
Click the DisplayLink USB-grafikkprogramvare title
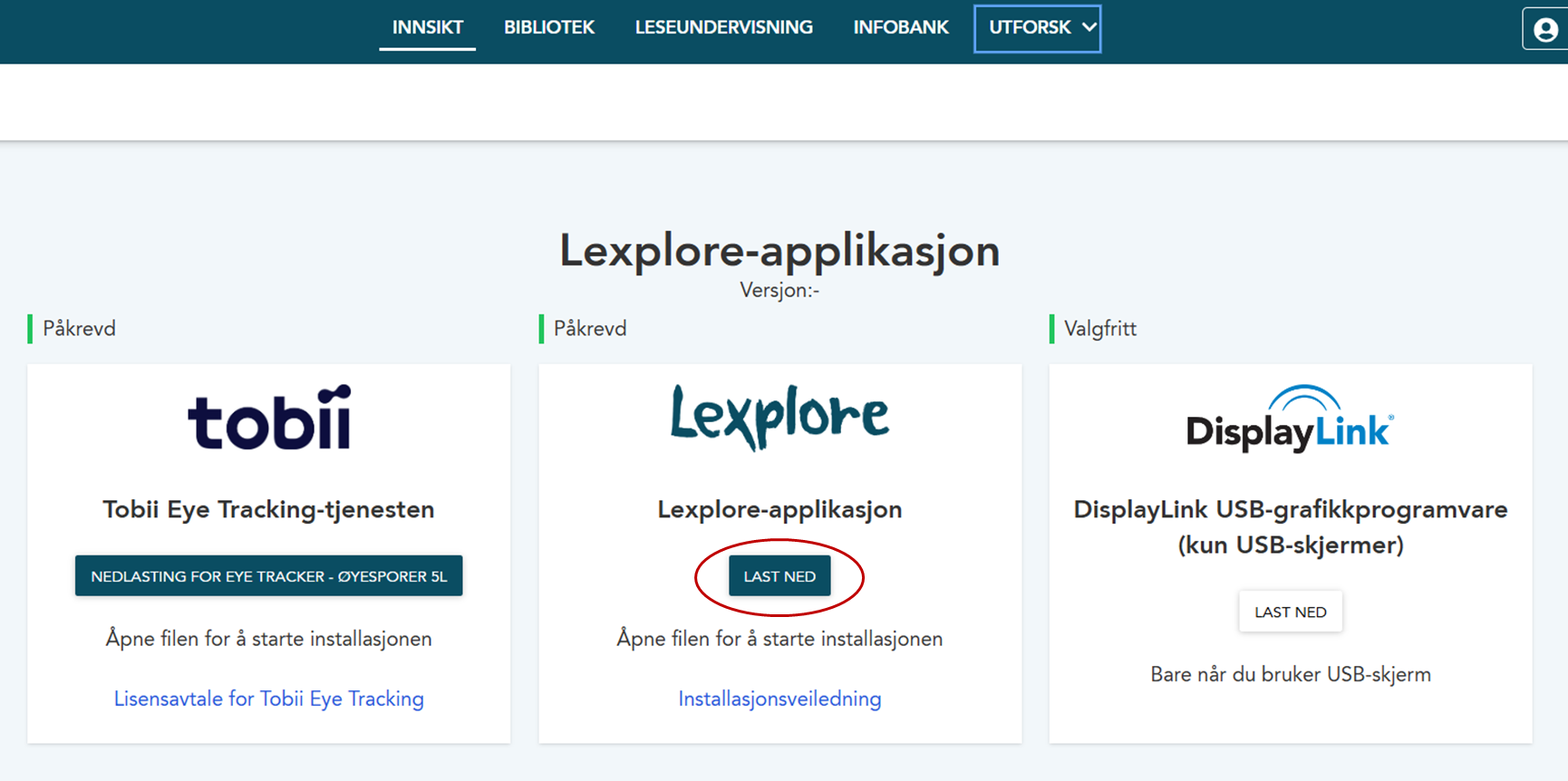(x=1291, y=526)
